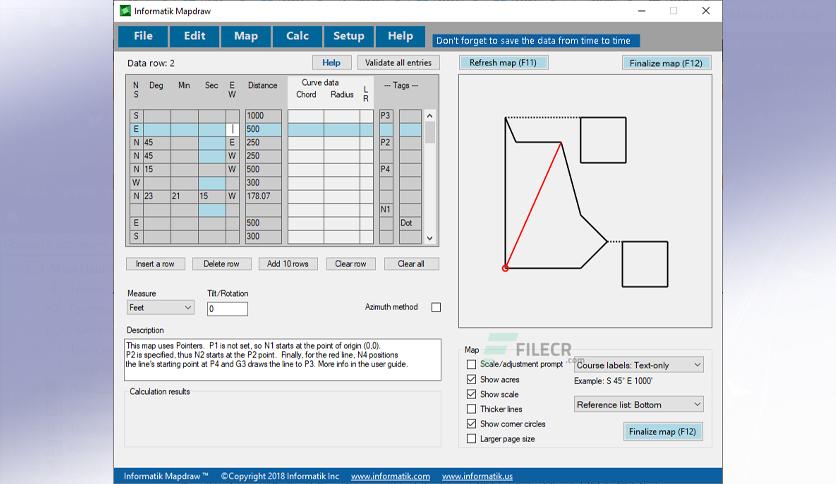The height and width of the screenshot is (484, 836).
Task: Click the Deg cell with 15
Action: click(x=157, y=169)
